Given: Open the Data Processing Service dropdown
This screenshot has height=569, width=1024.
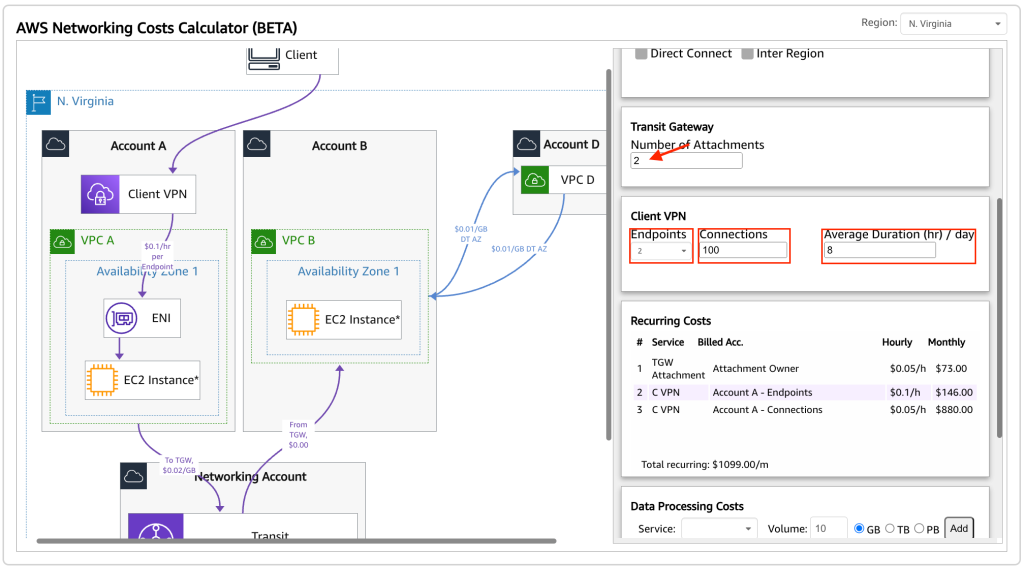Looking at the screenshot, I should point(719,528).
